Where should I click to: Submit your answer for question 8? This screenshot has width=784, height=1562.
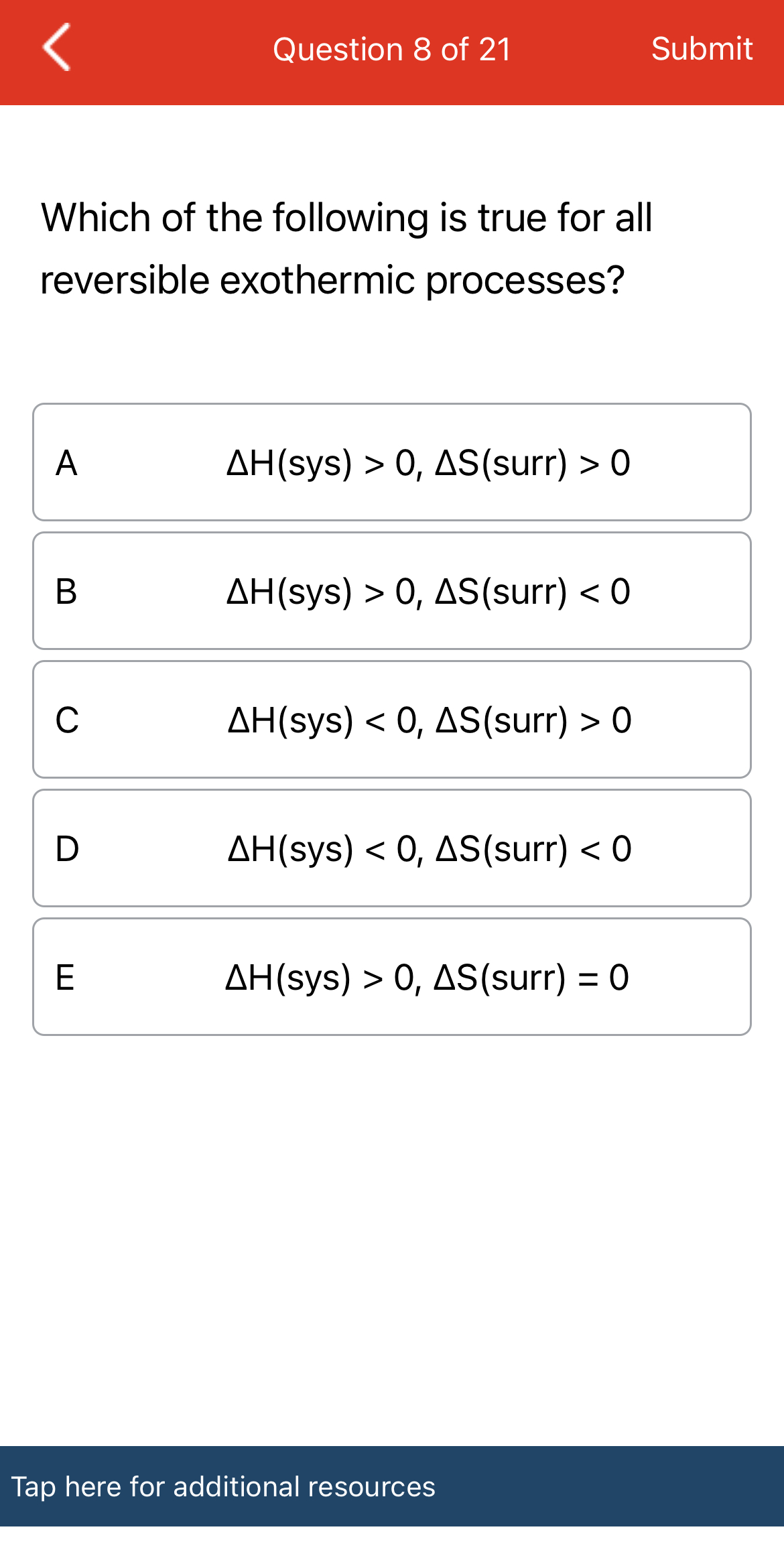click(x=702, y=48)
